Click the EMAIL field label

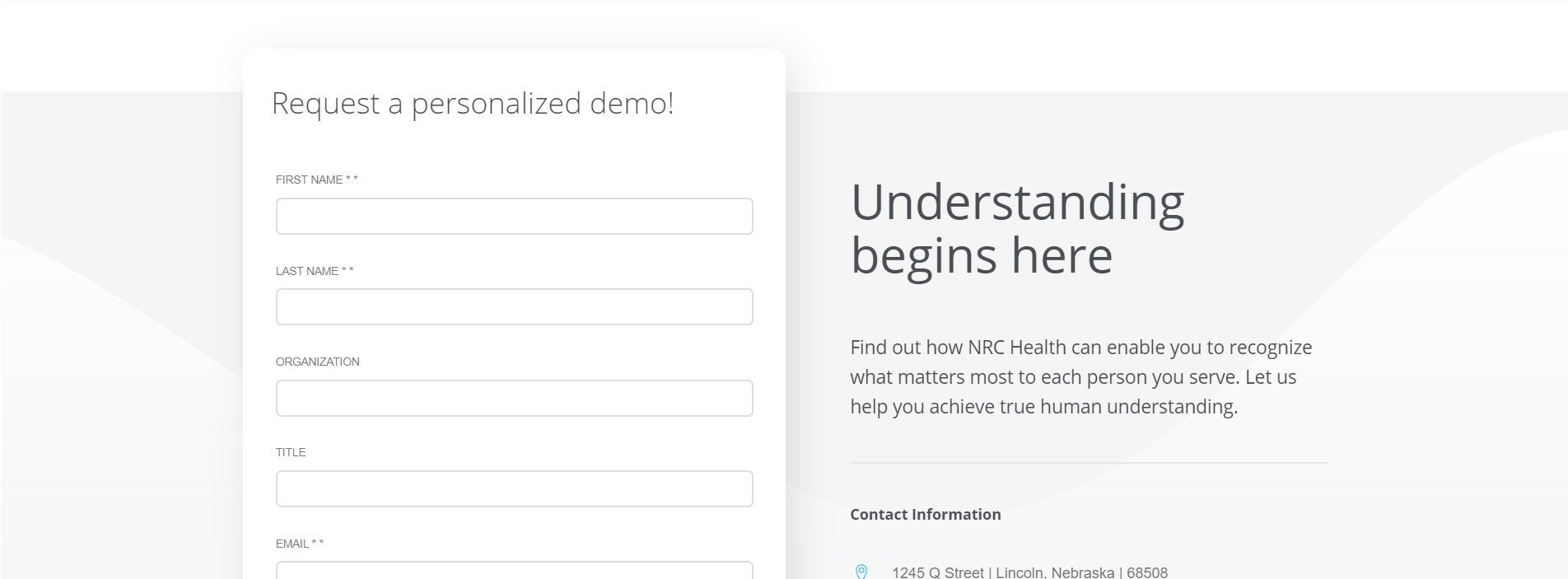pyautogui.click(x=292, y=544)
